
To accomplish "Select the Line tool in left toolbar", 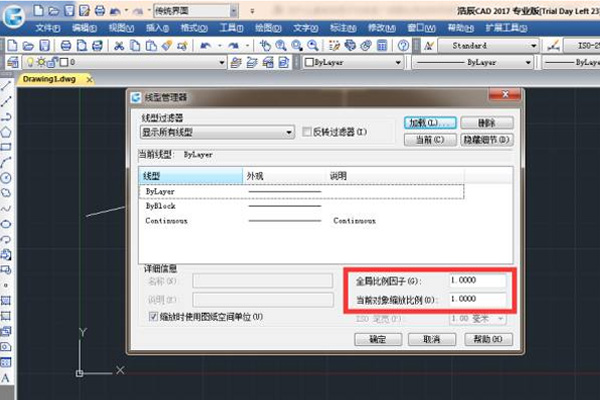I will pyautogui.click(x=6, y=87).
